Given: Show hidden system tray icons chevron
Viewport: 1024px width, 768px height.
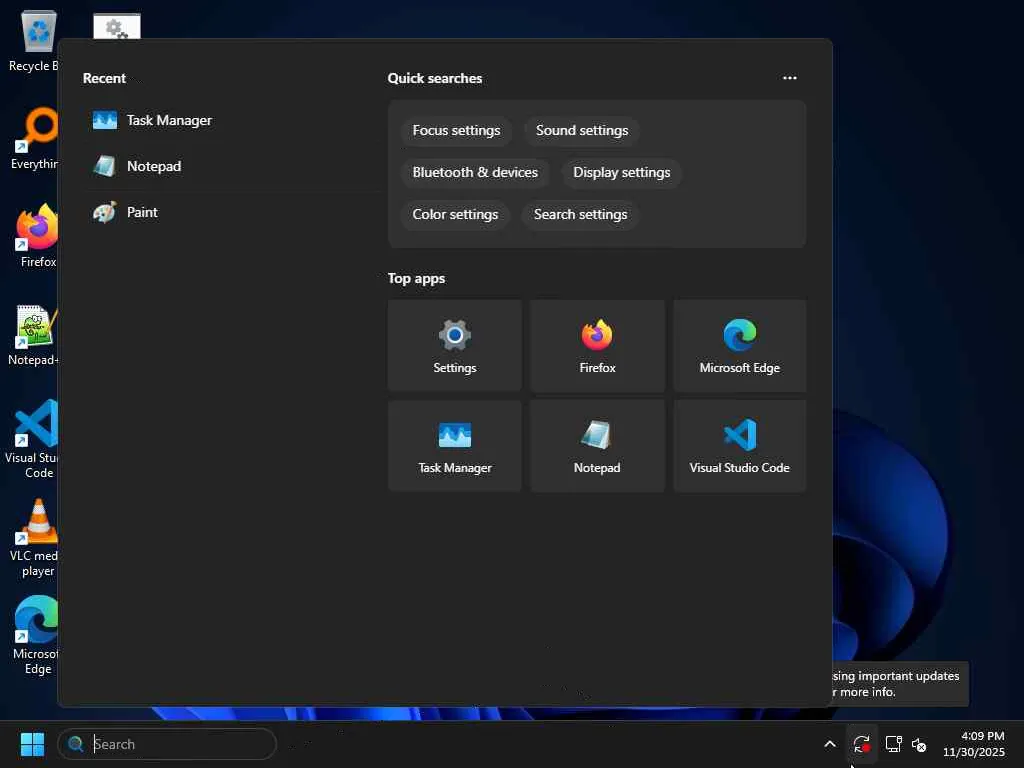Looking at the screenshot, I should (x=829, y=744).
